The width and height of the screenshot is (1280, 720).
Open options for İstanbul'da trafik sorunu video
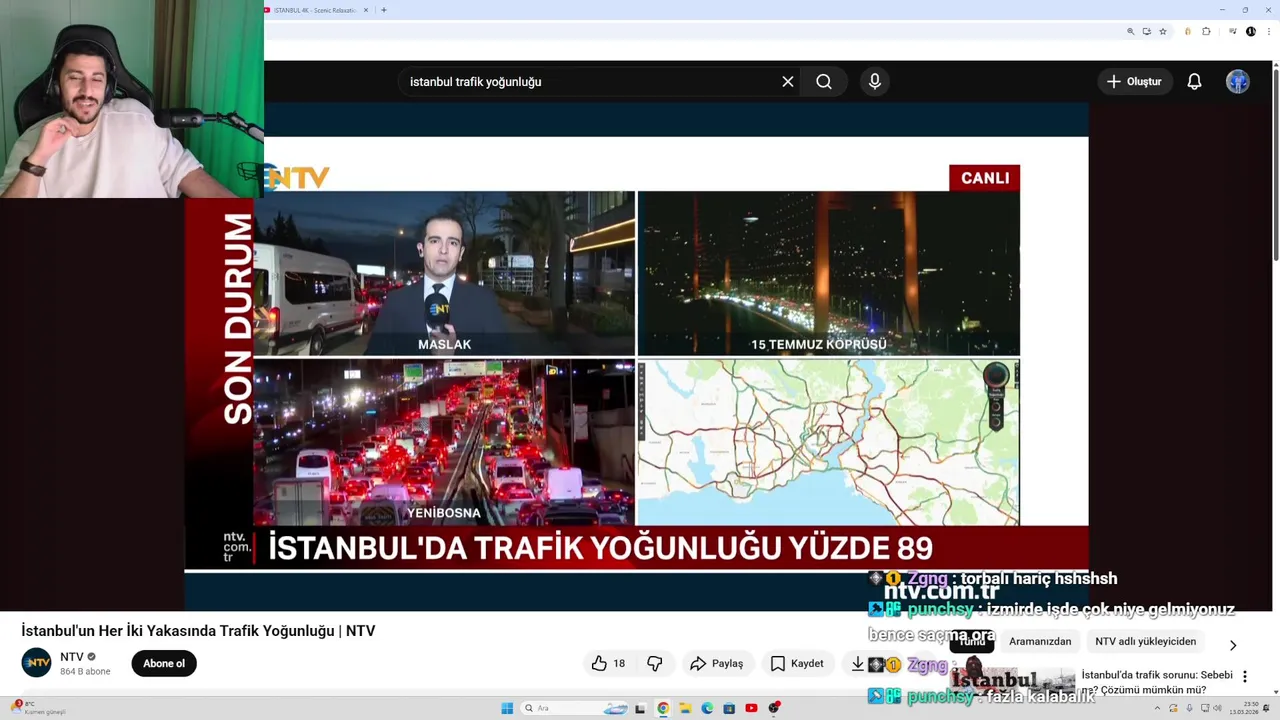point(1245,677)
